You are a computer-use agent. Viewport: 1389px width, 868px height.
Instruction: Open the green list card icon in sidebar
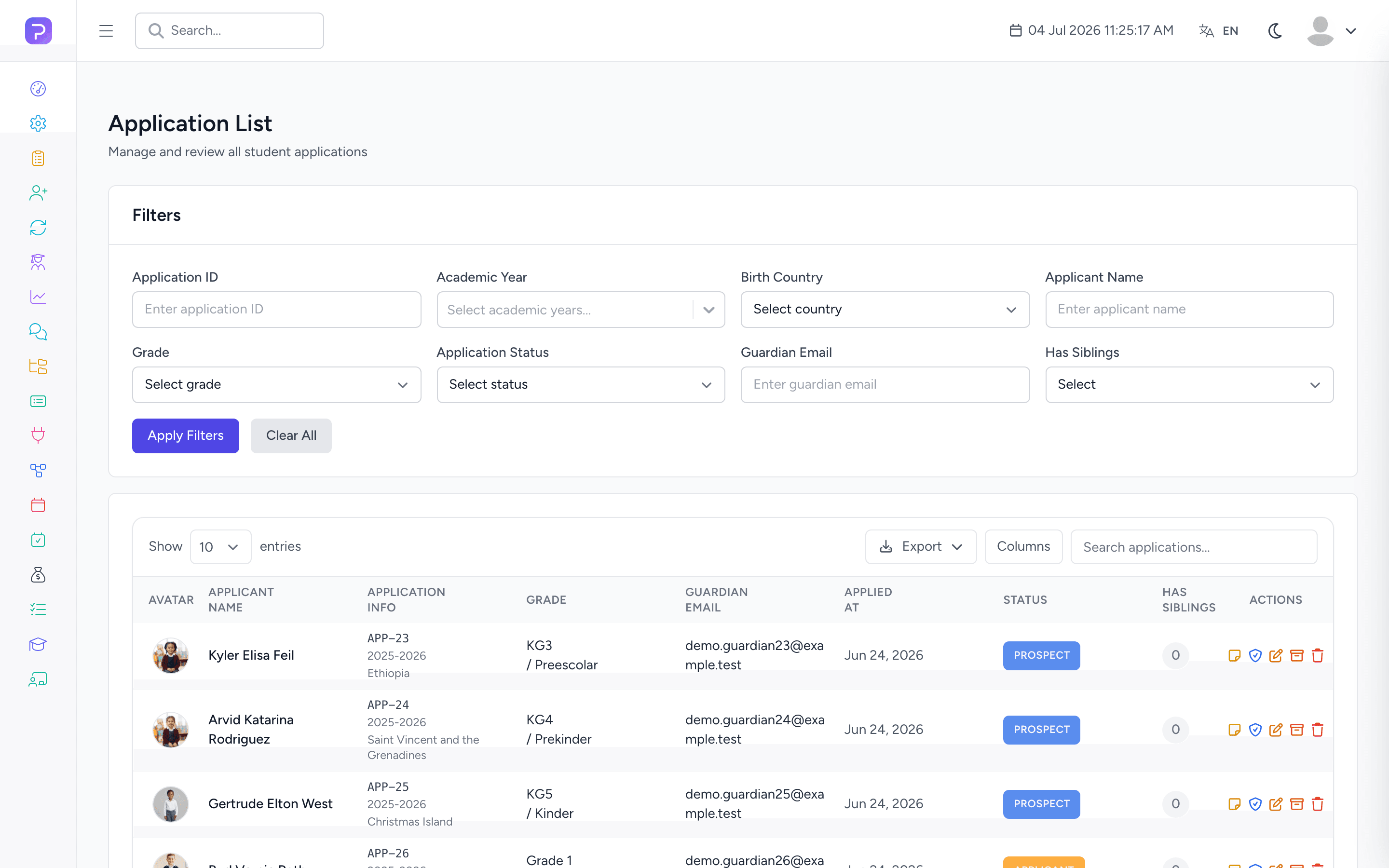click(x=38, y=401)
